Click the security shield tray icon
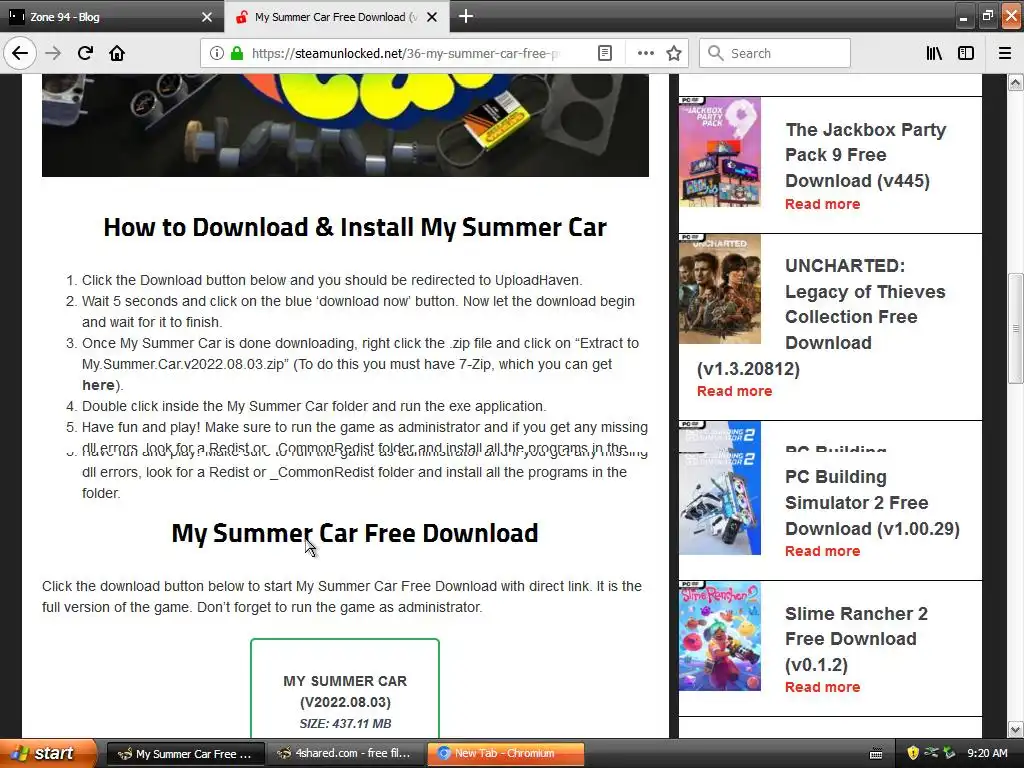The width and height of the screenshot is (1024, 768). 913,754
